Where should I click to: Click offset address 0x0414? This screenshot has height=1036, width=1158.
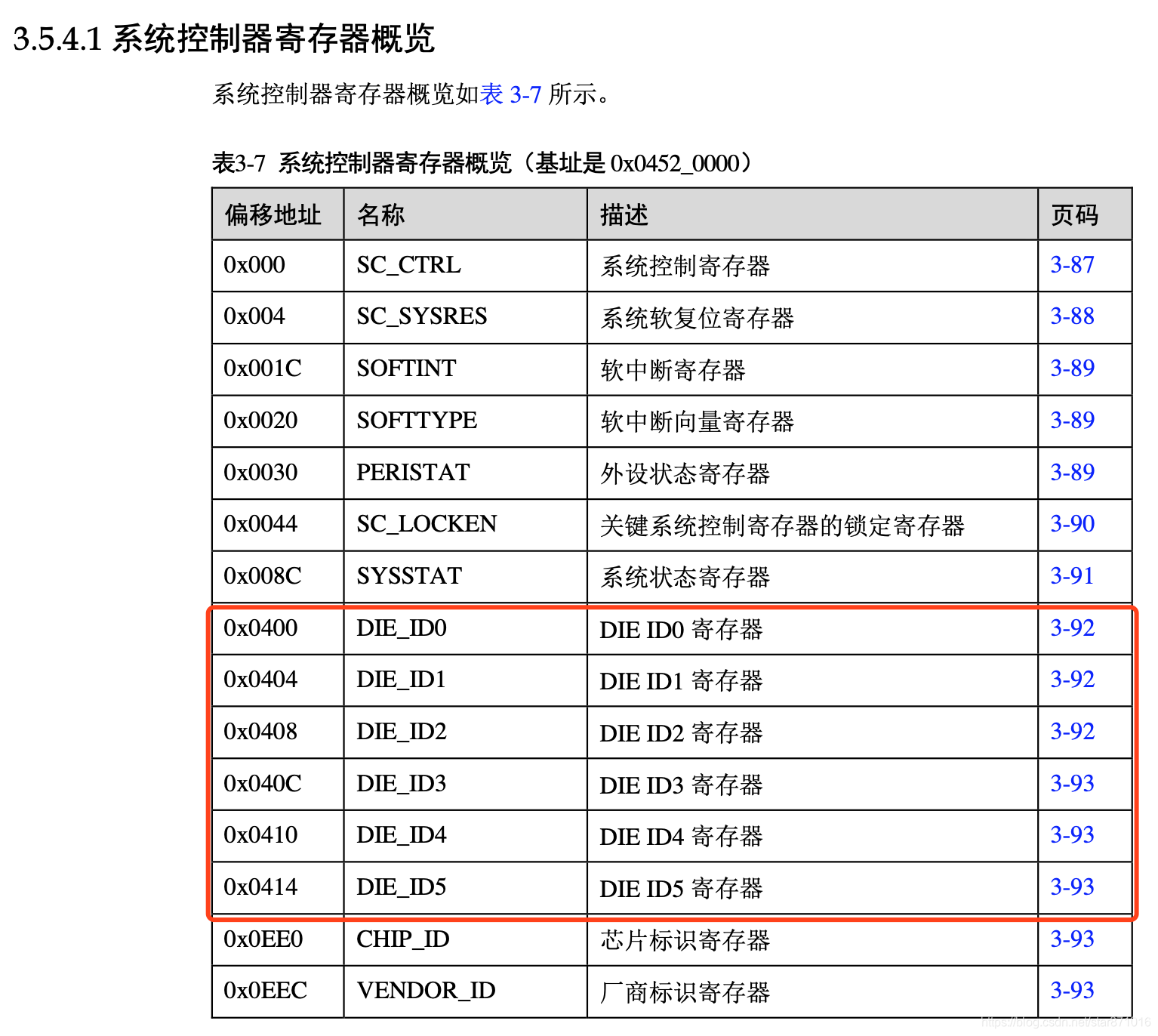tap(260, 887)
